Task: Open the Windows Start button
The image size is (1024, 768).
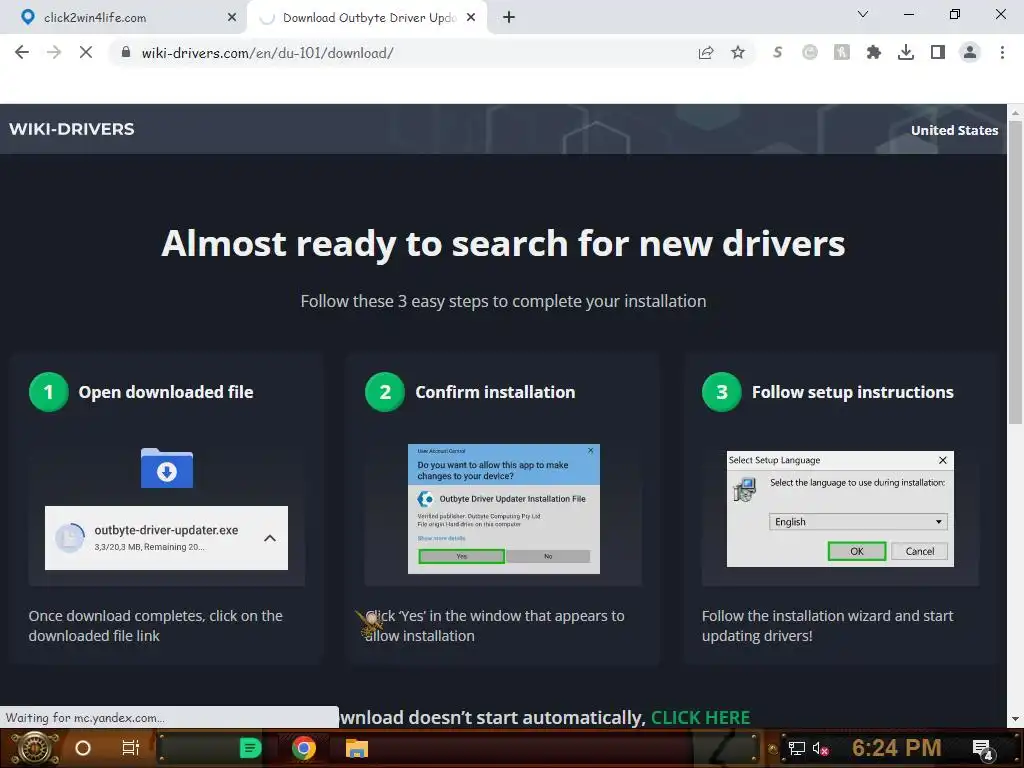Action: coord(35,748)
